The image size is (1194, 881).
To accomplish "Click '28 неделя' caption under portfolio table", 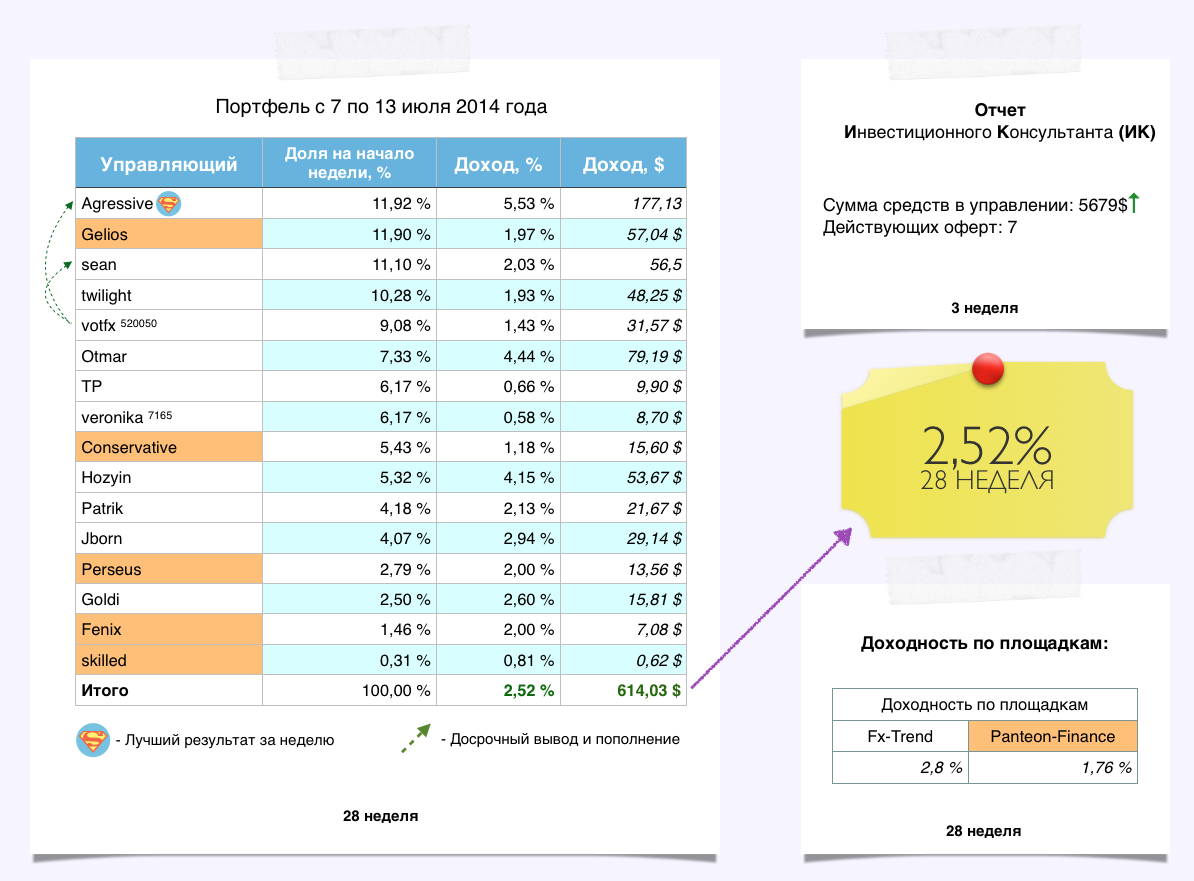I will [380, 816].
